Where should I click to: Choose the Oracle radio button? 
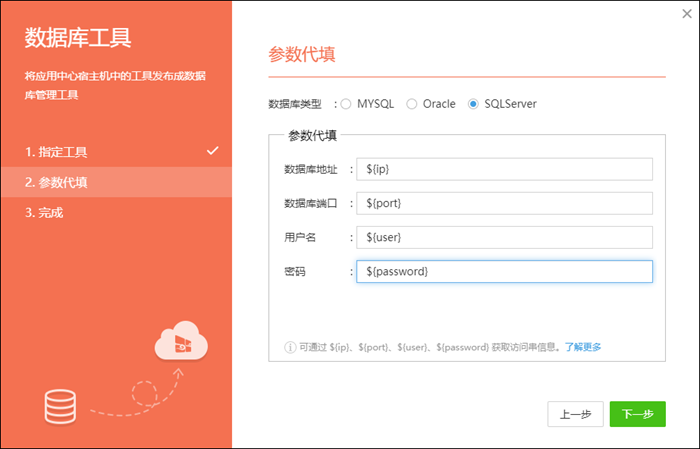[x=412, y=104]
